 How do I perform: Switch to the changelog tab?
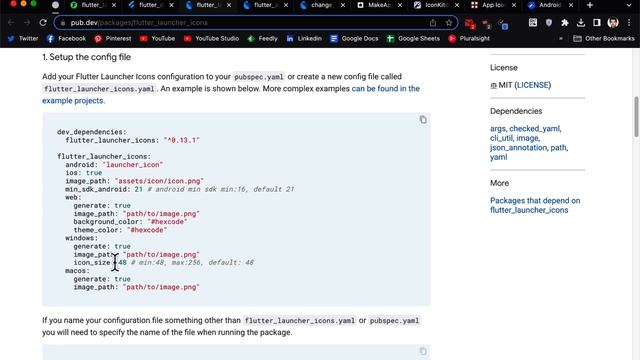(x=318, y=5)
